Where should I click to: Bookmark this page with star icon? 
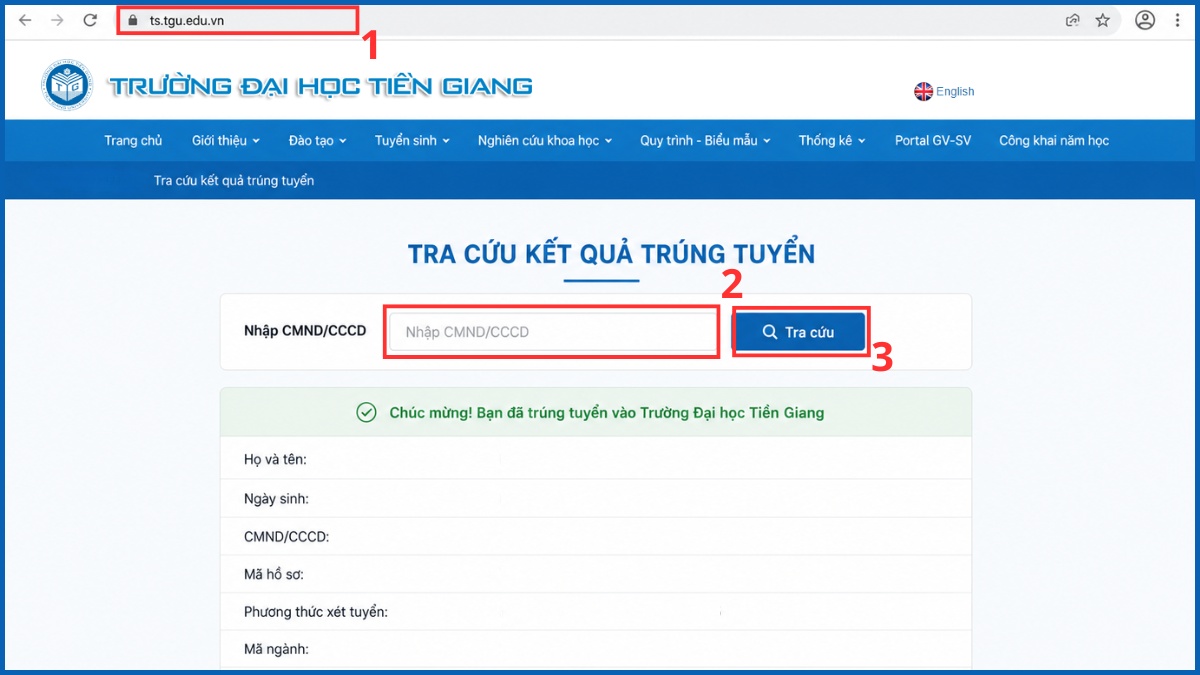click(x=1103, y=20)
